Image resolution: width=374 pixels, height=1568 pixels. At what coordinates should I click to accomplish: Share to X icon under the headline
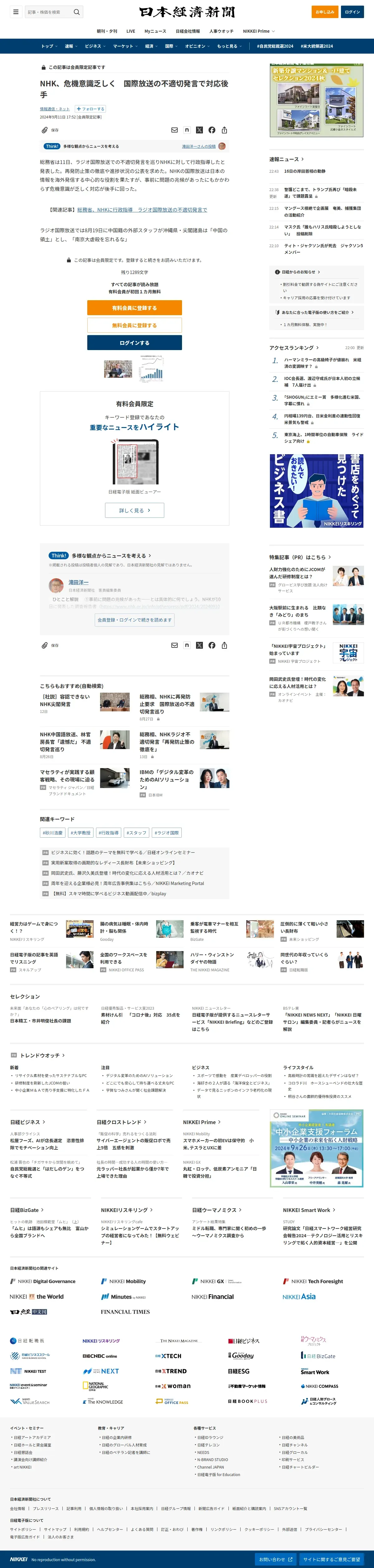(199, 130)
